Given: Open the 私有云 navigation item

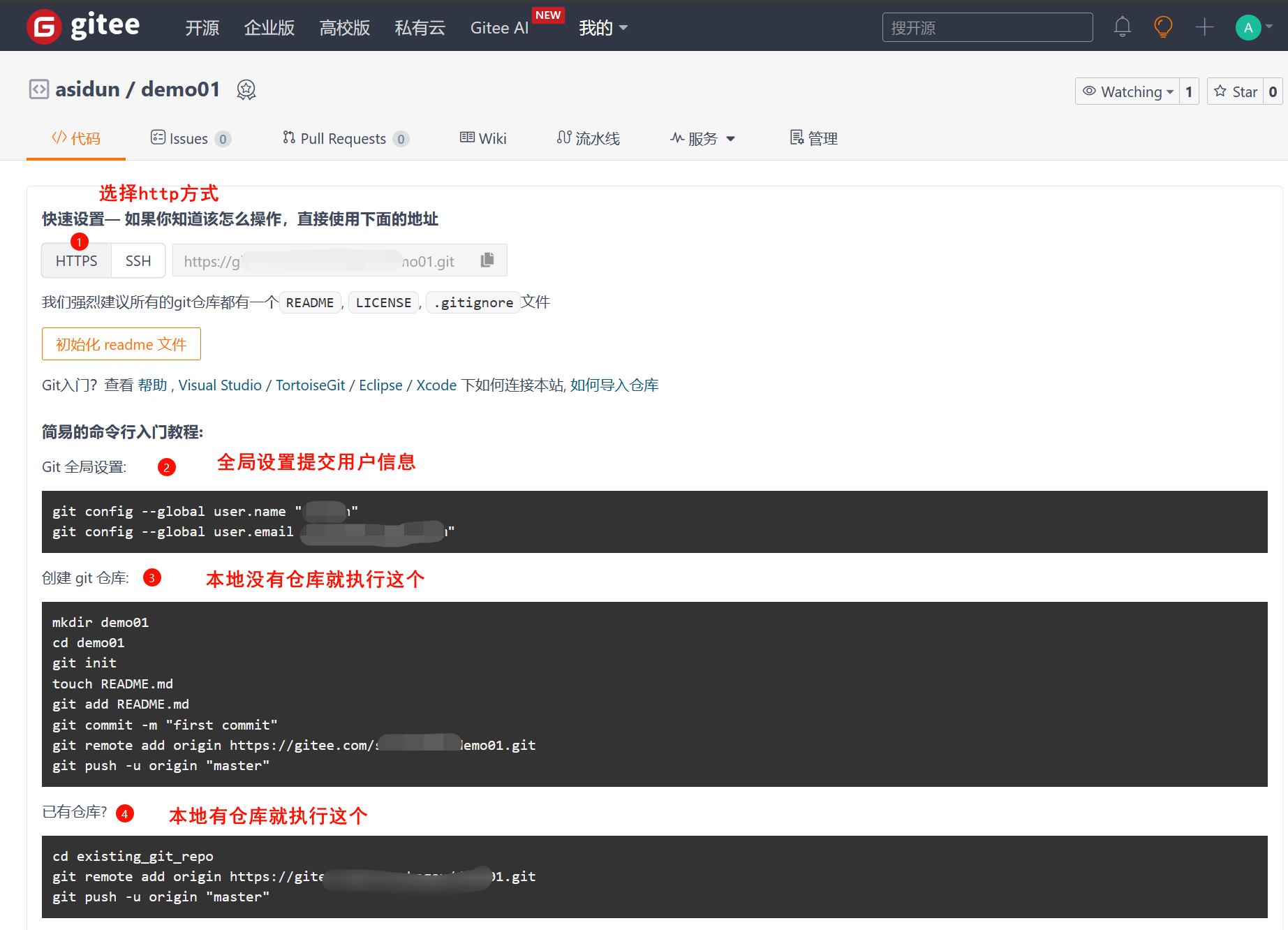Looking at the screenshot, I should pos(420,28).
